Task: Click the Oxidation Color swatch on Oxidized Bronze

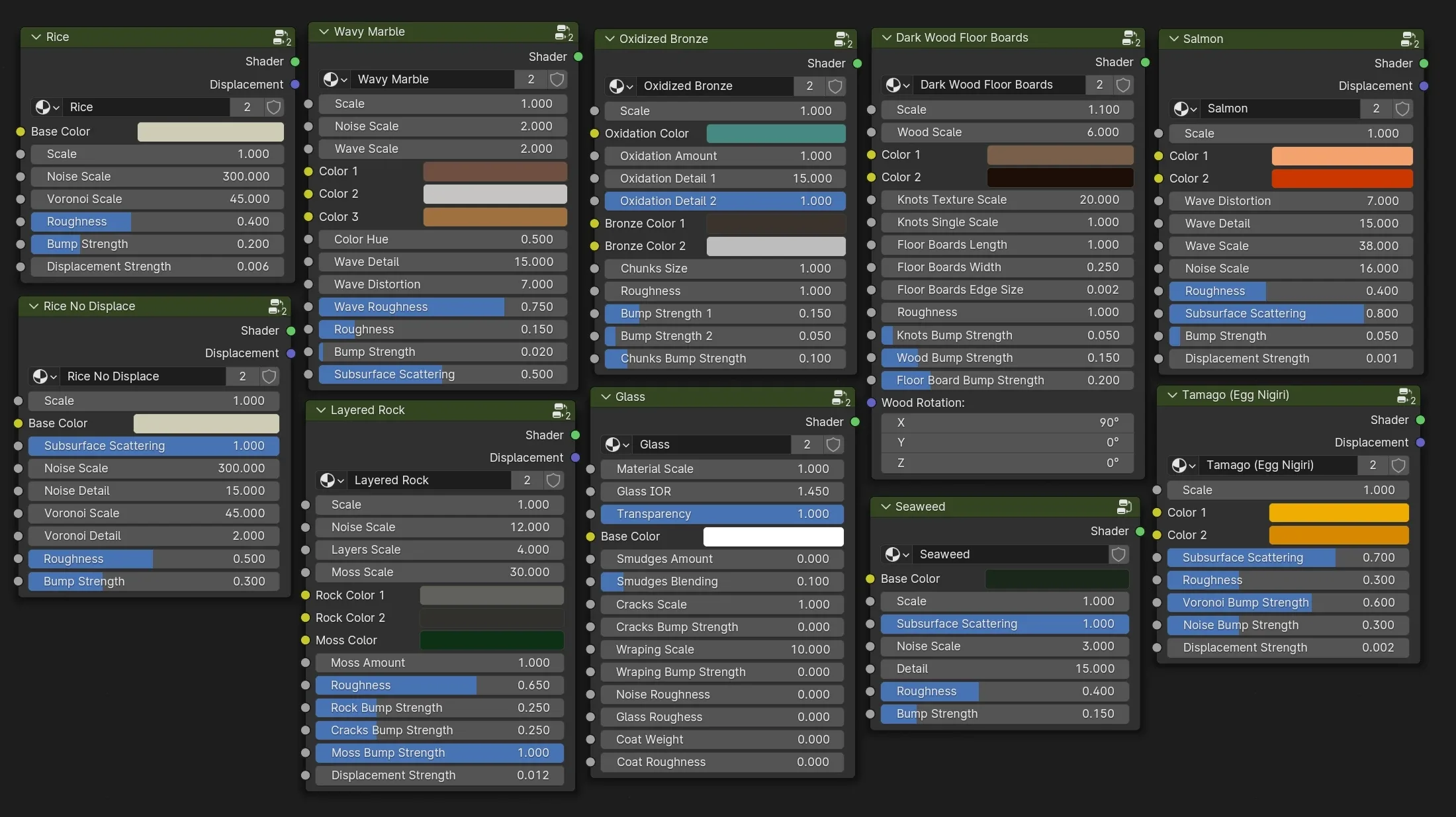Action: coord(775,133)
